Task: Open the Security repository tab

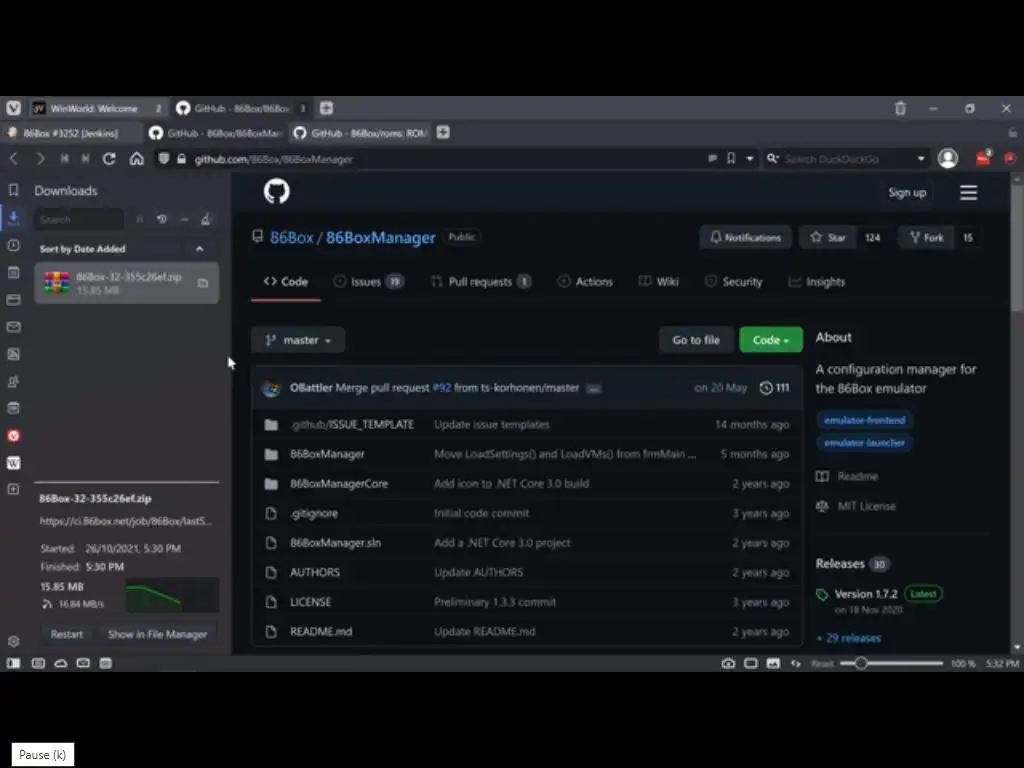Action: pyautogui.click(x=733, y=281)
